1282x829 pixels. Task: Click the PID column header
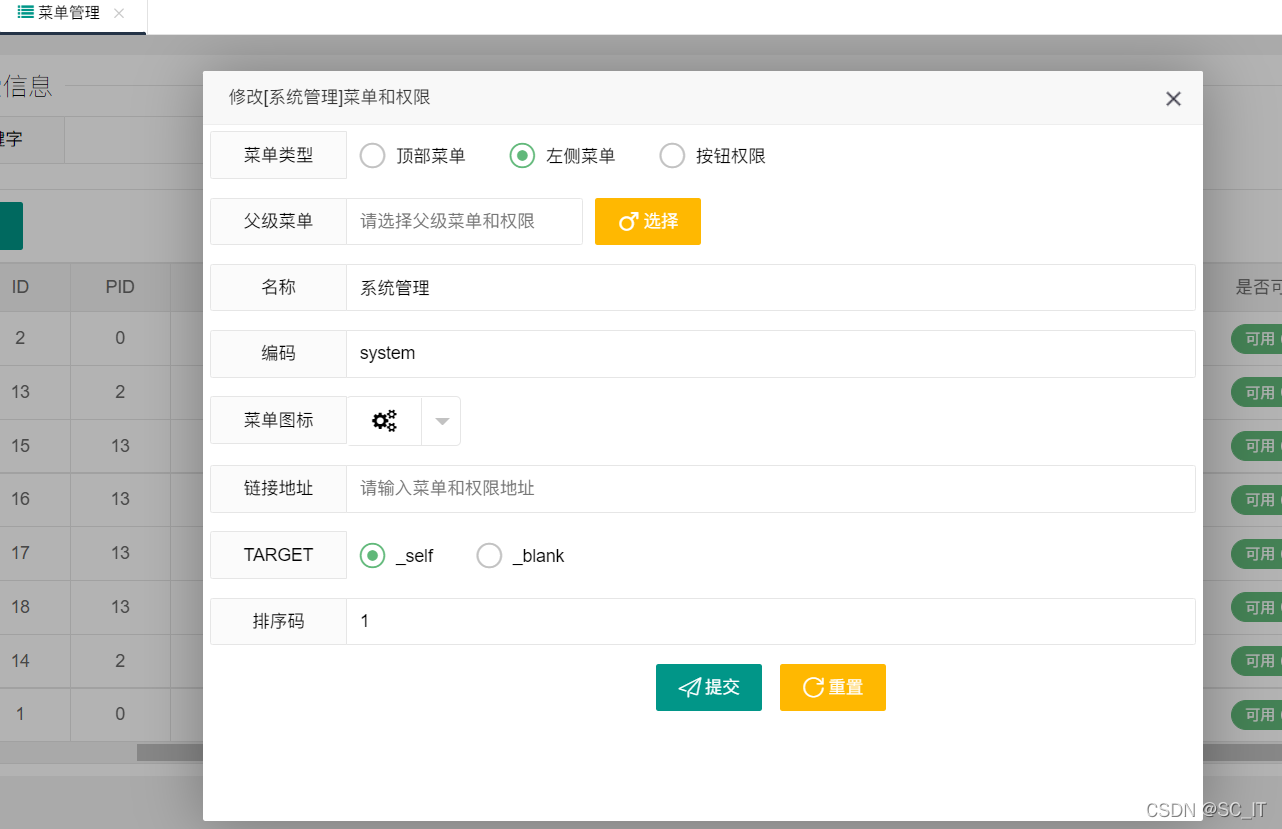(x=120, y=287)
